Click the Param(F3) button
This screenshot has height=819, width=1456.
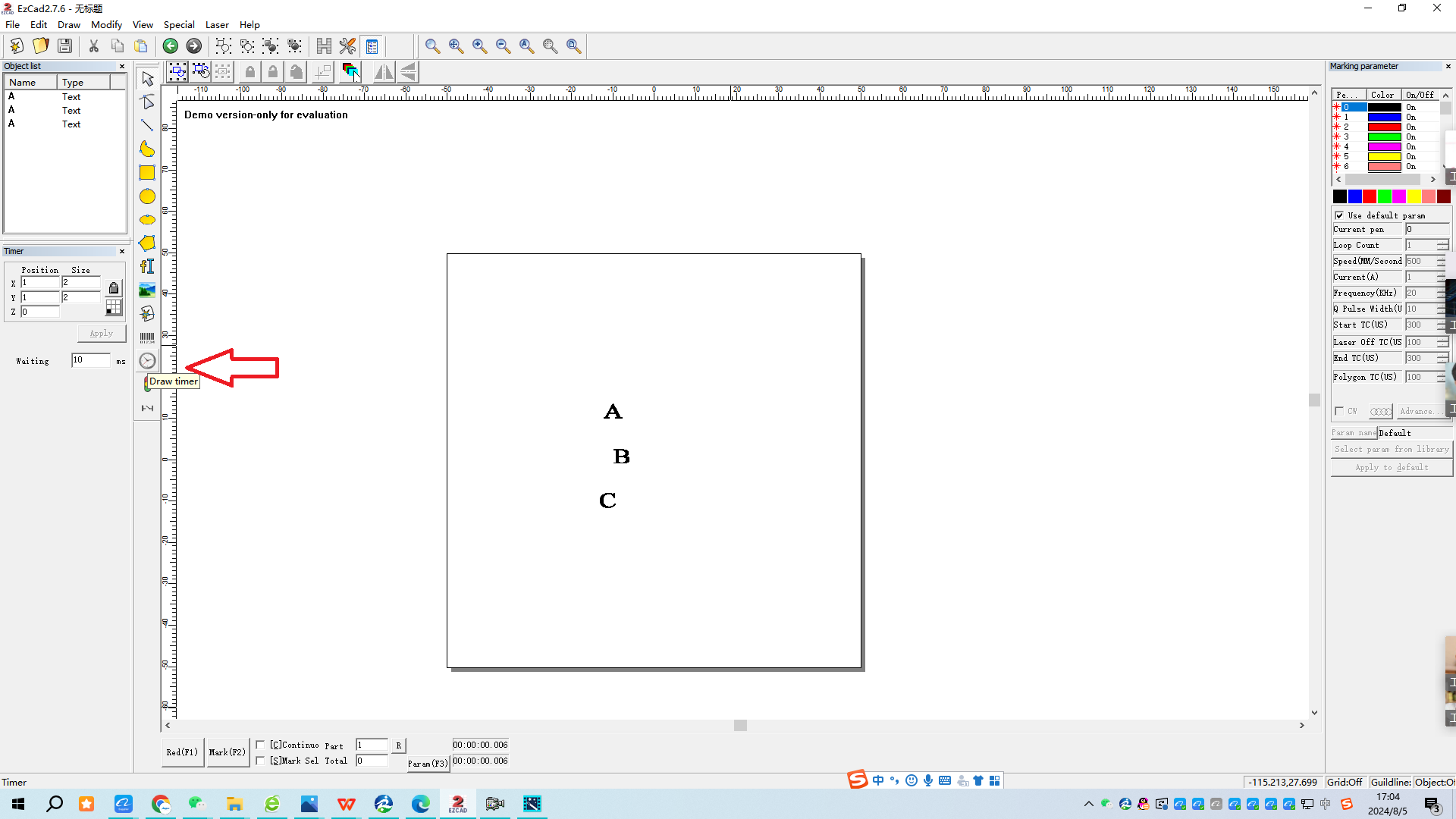click(428, 764)
